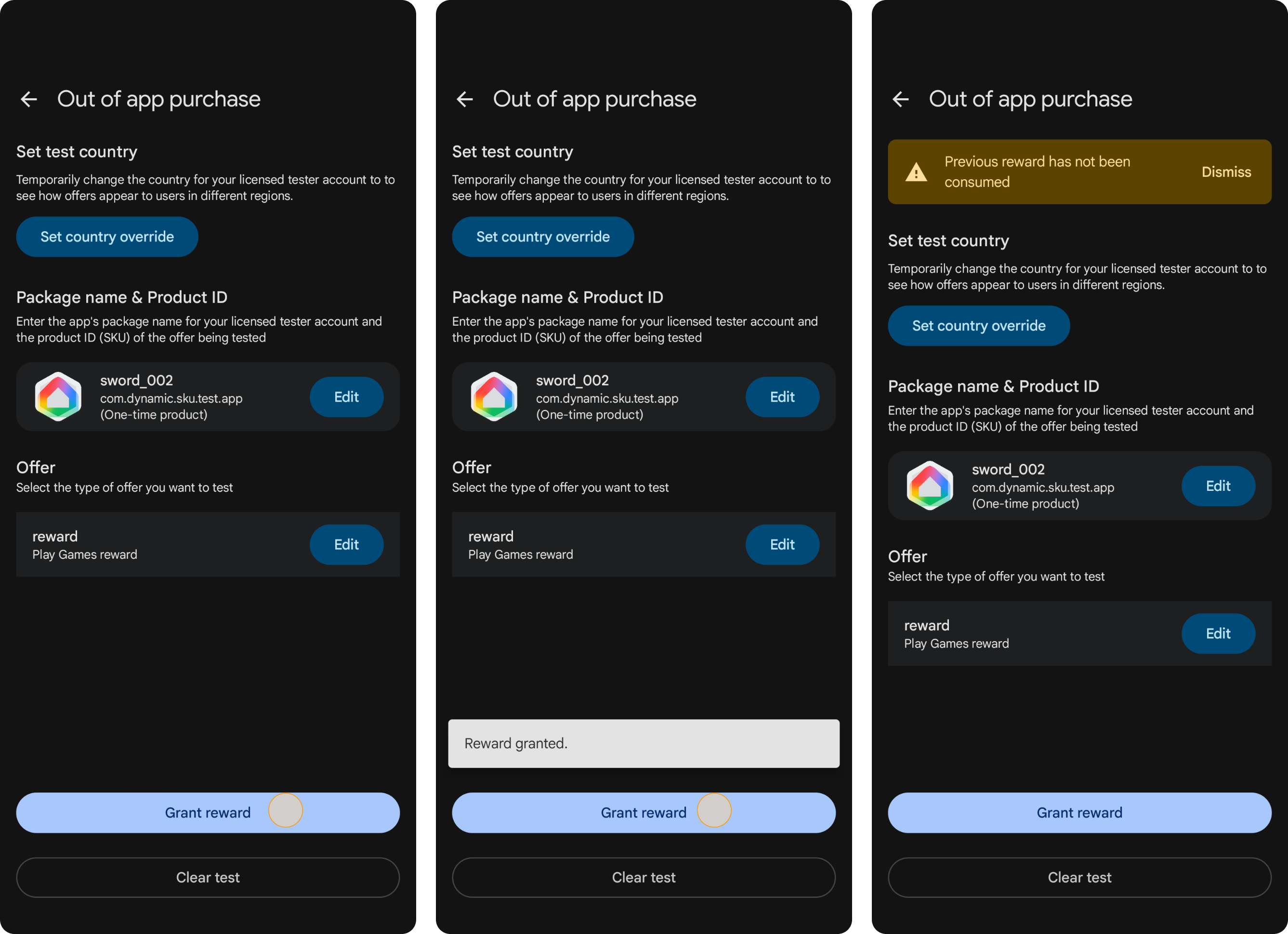The height and width of the screenshot is (934, 1288).
Task: Go back using arrow on left screen
Action: point(29,99)
